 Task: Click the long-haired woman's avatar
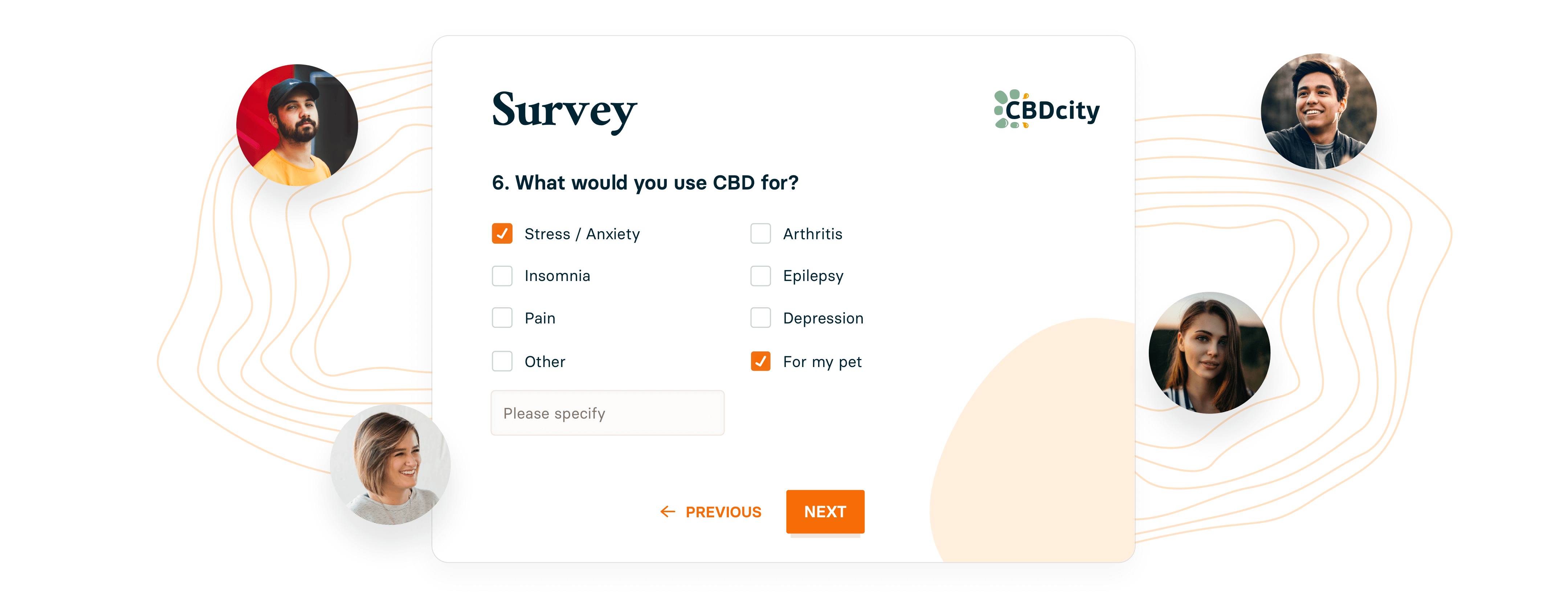(x=1209, y=353)
